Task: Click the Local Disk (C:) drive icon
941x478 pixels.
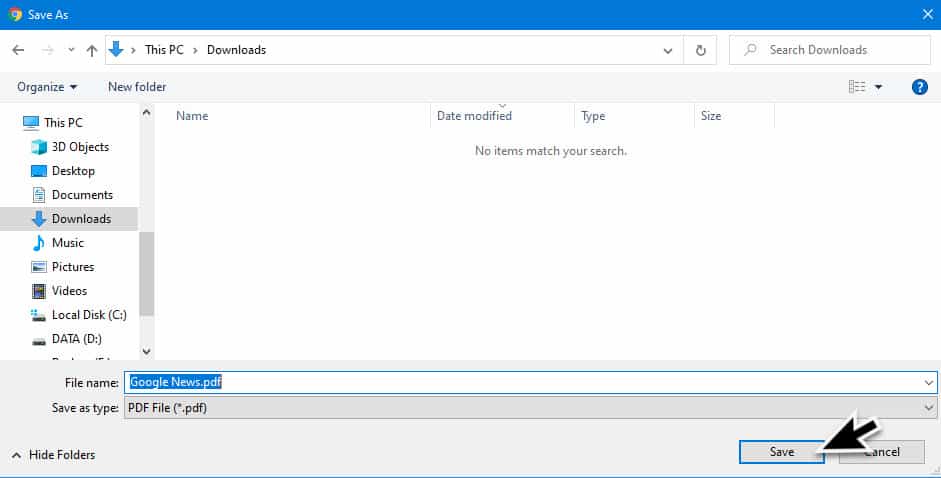Action: (x=38, y=315)
